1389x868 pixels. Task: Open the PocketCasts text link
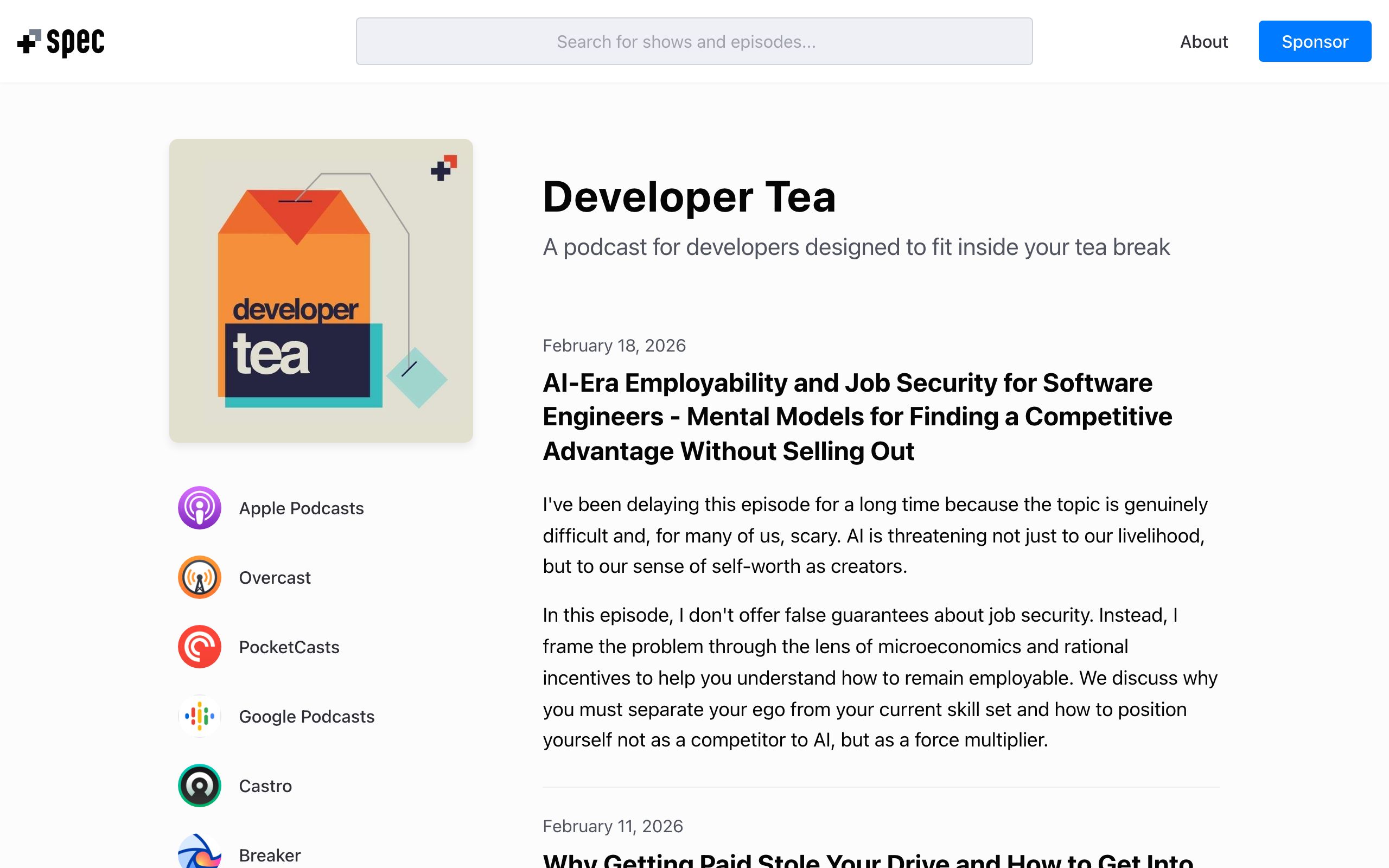point(289,647)
